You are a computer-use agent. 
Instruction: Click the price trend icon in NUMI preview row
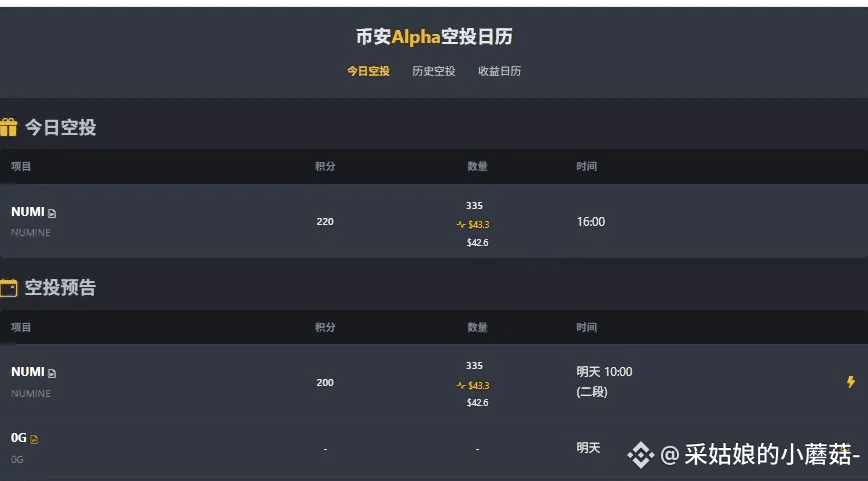[x=461, y=385]
